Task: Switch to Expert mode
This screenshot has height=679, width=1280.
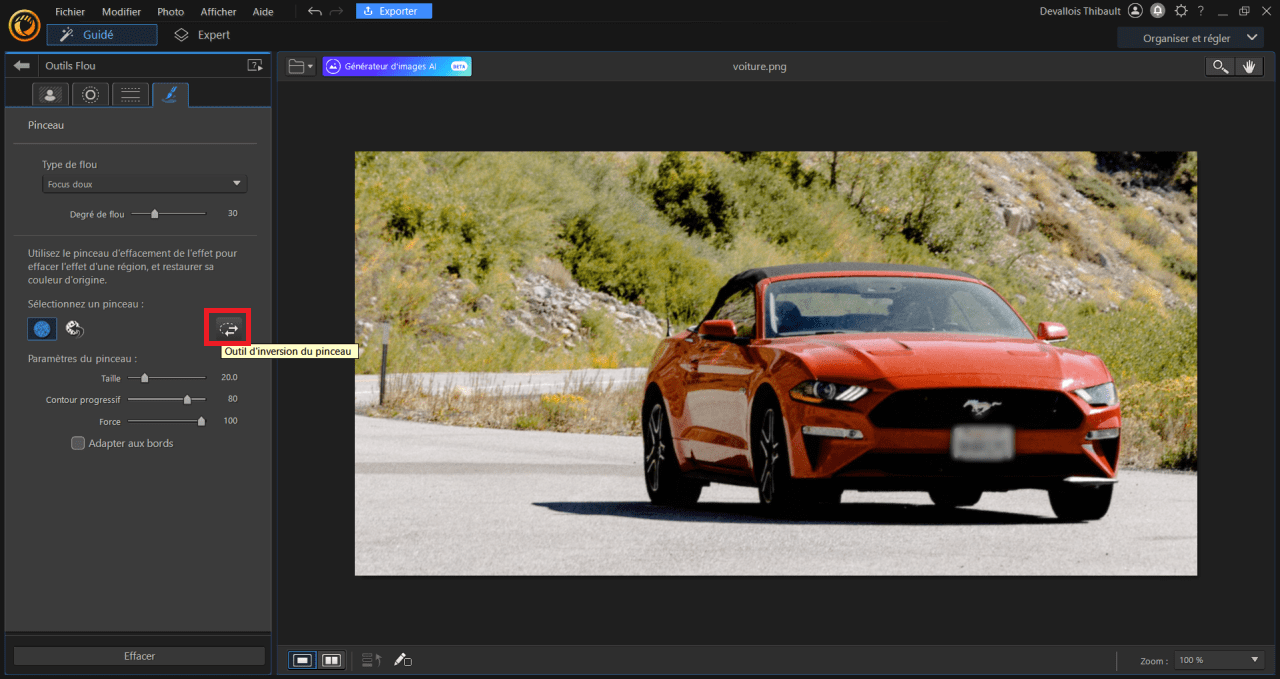Action: click(x=202, y=35)
